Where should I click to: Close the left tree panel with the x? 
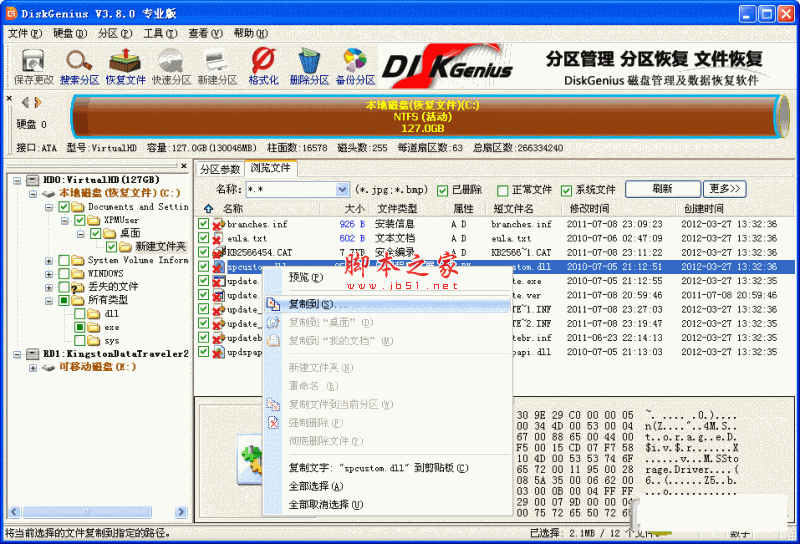pos(184,166)
